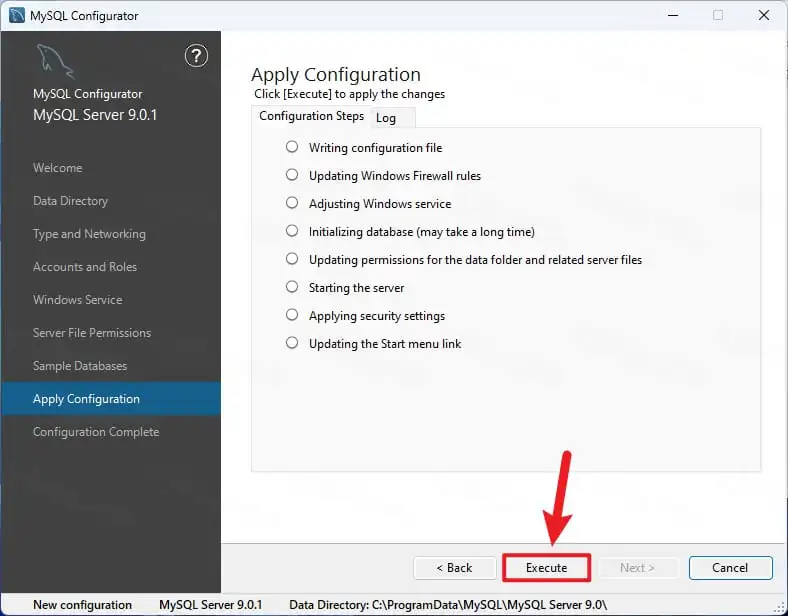Click the 'Applying security settings' text
788x616 pixels.
[377, 316]
